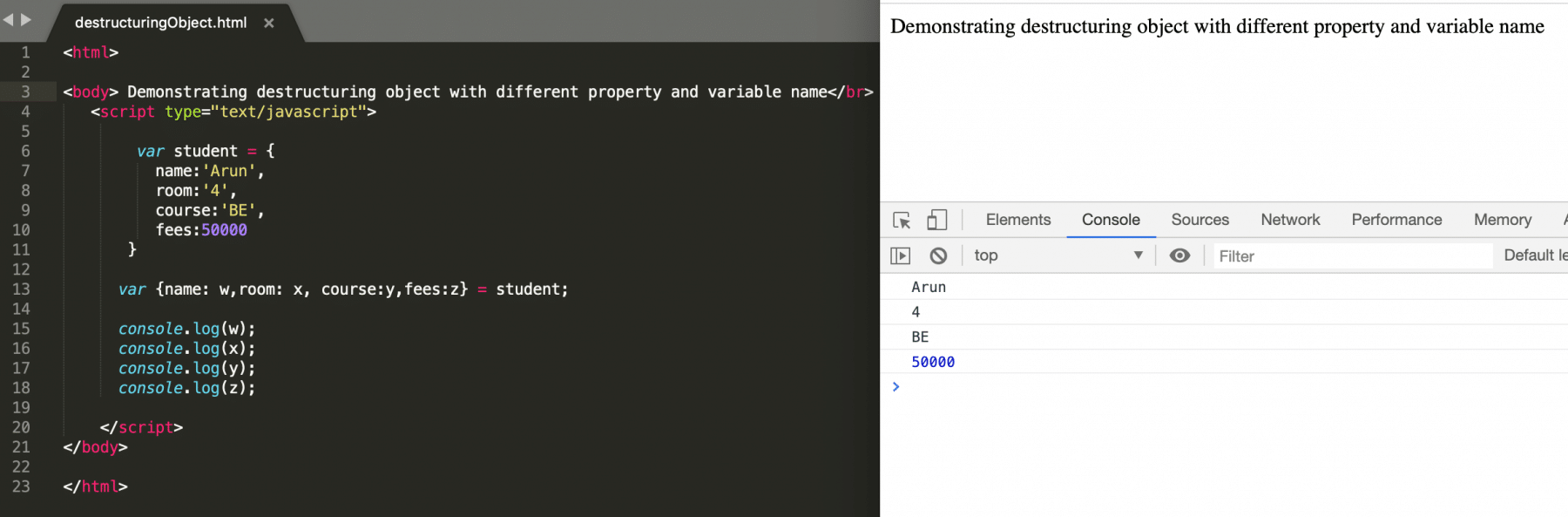The width and height of the screenshot is (1568, 517).
Task: Select the destructuringObject.html editor tab
Action: 160,23
